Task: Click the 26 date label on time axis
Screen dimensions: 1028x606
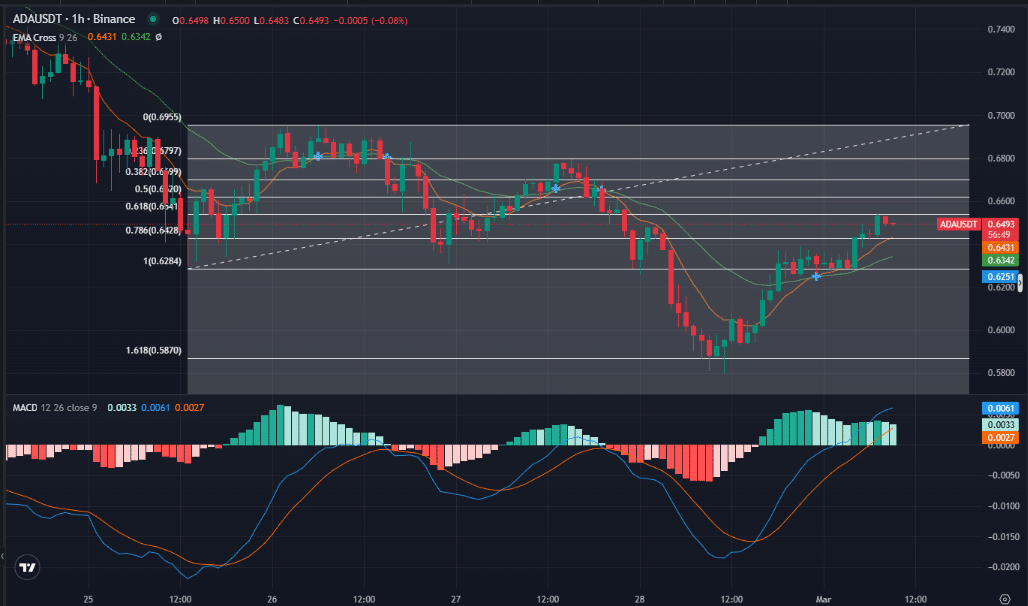Action: (x=272, y=599)
